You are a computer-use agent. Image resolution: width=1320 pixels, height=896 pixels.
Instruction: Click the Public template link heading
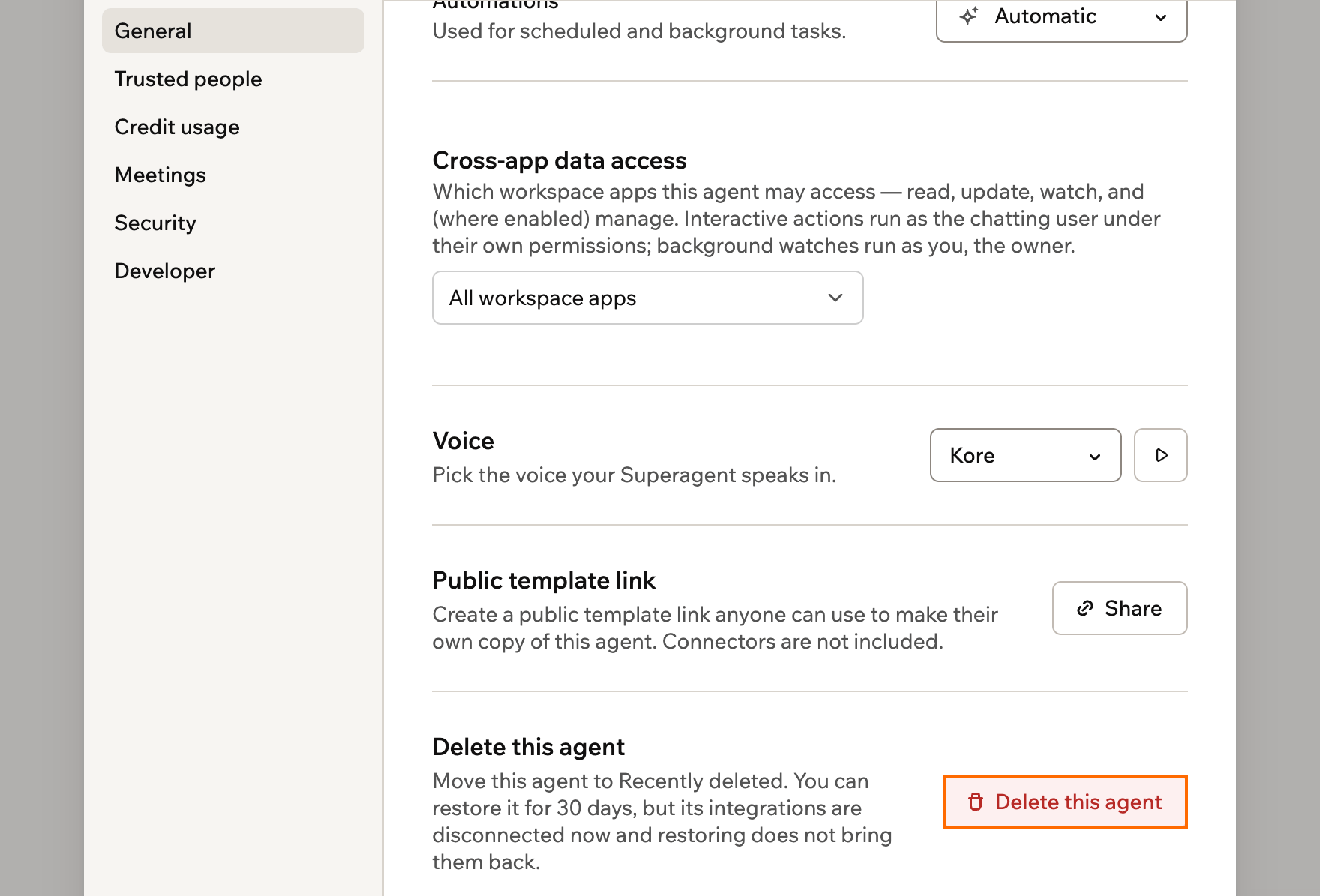(x=544, y=580)
